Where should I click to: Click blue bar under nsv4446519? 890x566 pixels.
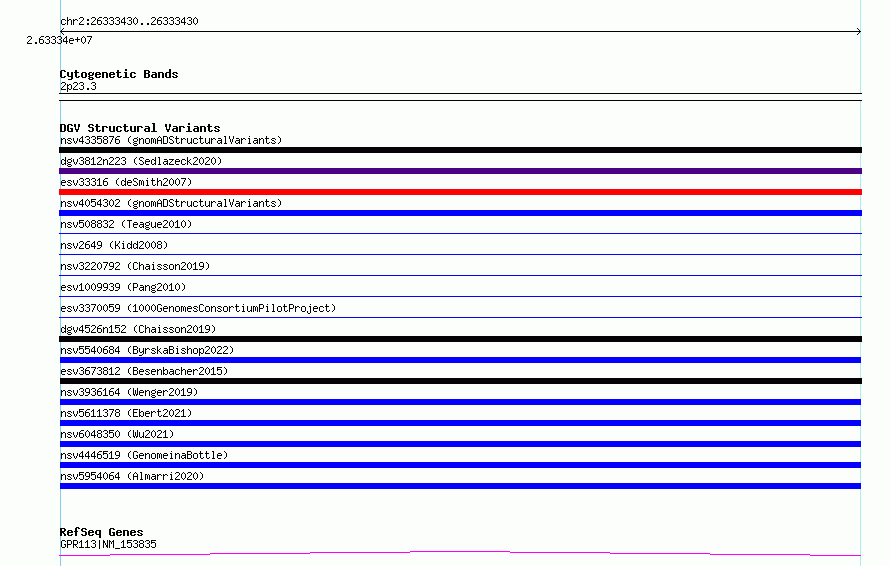(x=460, y=465)
